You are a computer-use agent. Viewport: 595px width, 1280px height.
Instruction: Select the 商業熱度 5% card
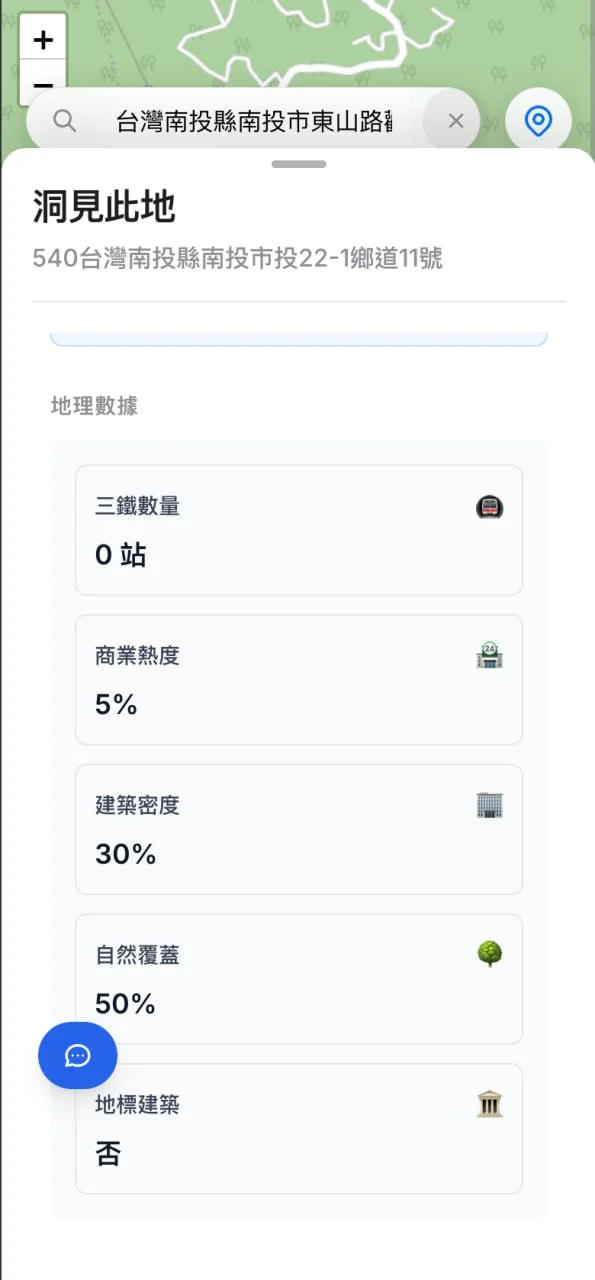pyautogui.click(x=298, y=680)
